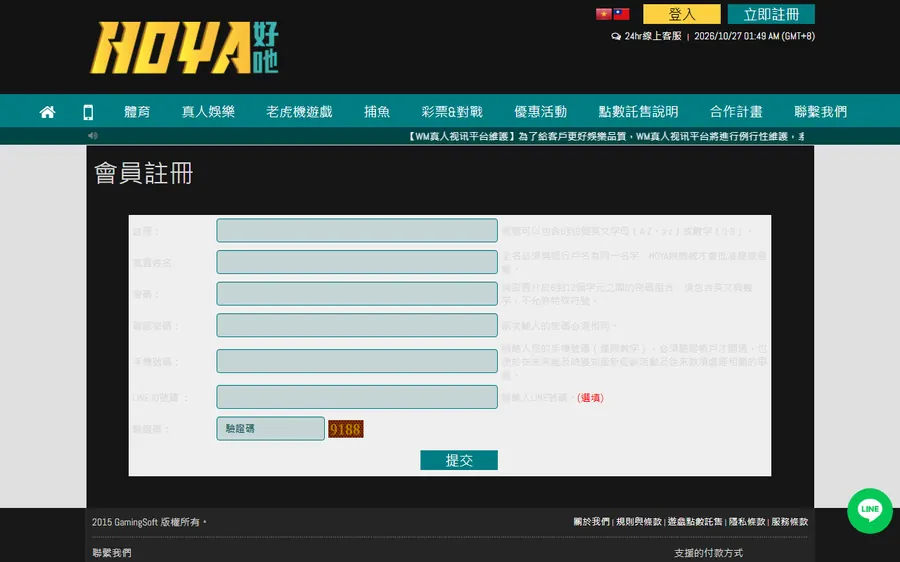Click the 支援的付款方式 footer heading
900x562 pixels.
(x=708, y=553)
